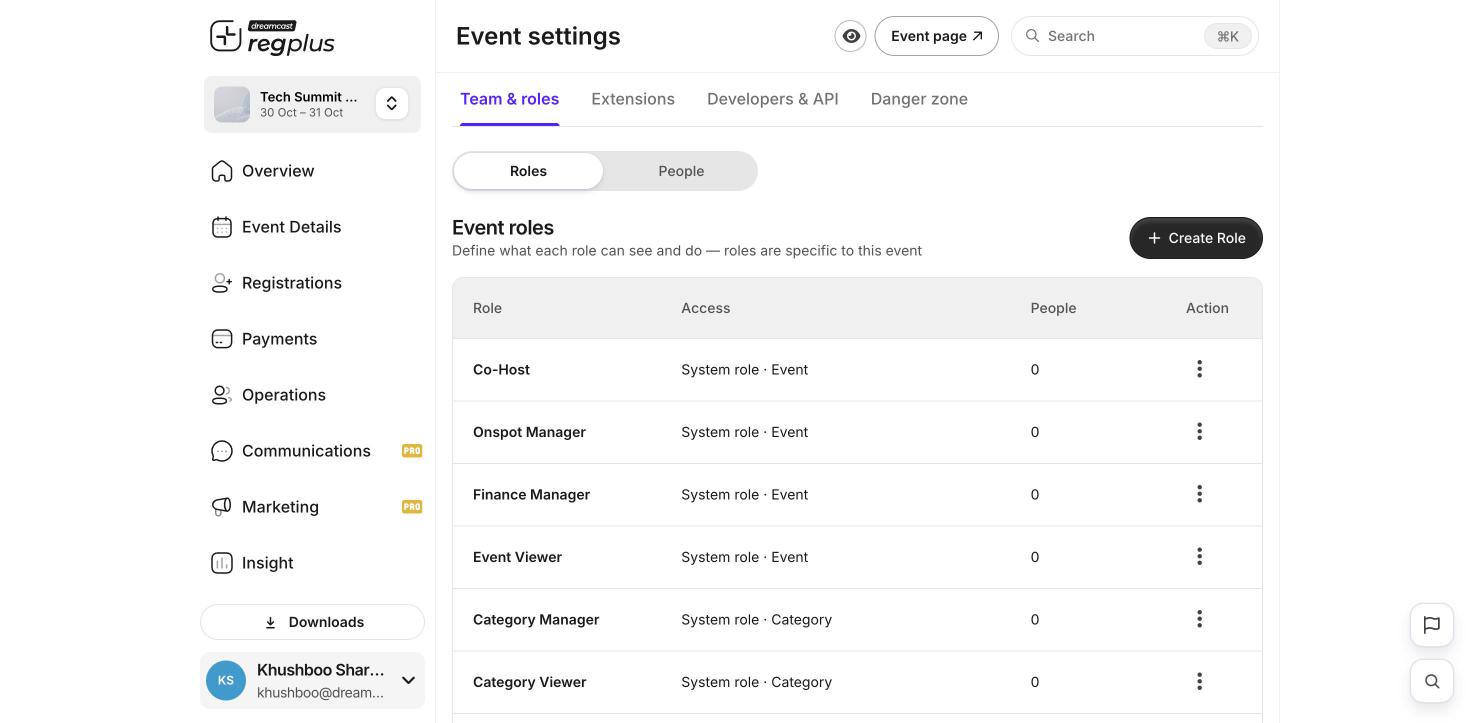The width and height of the screenshot is (1470, 723).
Task: Open the Overview home icon
Action: [x=222, y=171]
